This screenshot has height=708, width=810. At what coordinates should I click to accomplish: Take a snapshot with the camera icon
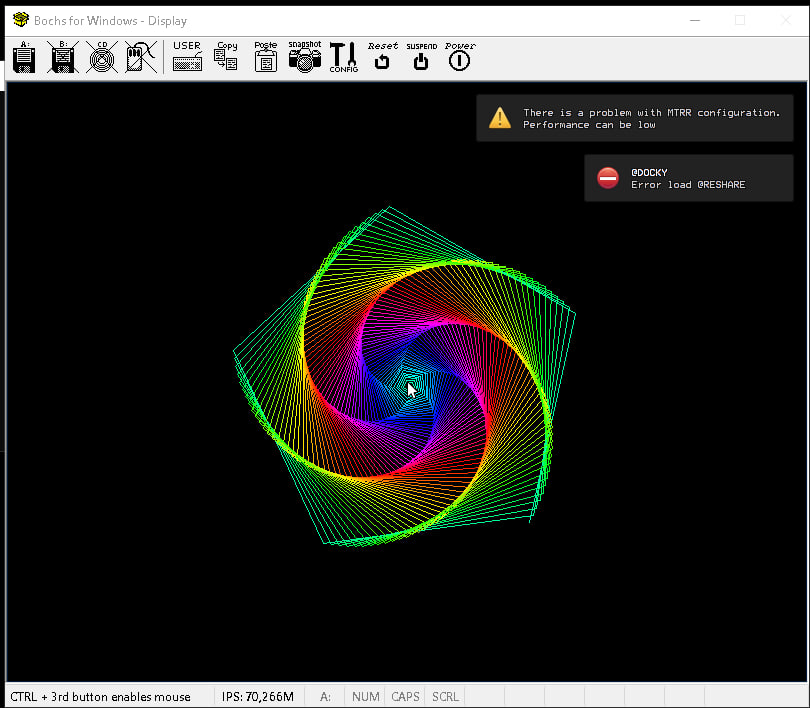point(304,58)
